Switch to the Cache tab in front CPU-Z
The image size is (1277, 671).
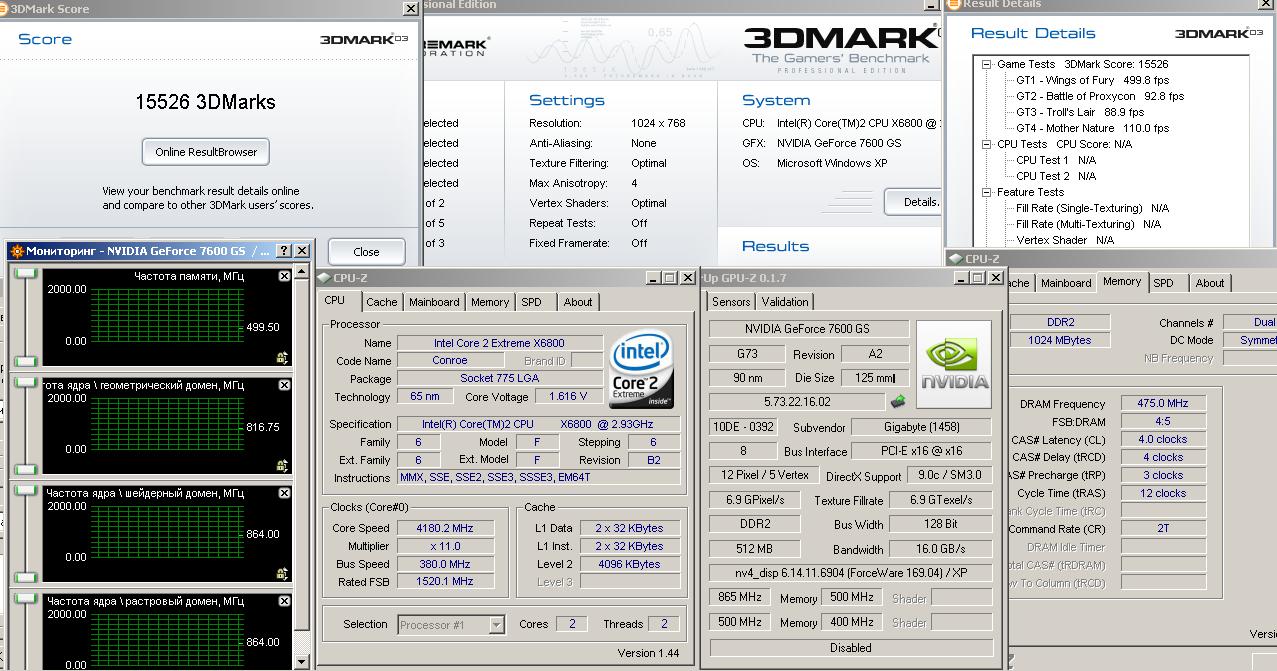(381, 302)
